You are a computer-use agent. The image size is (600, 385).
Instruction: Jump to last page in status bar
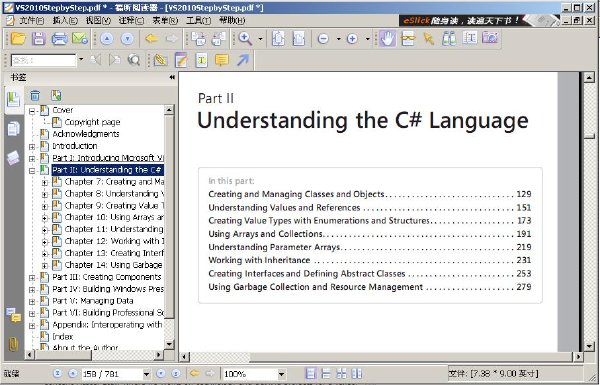(x=176, y=374)
